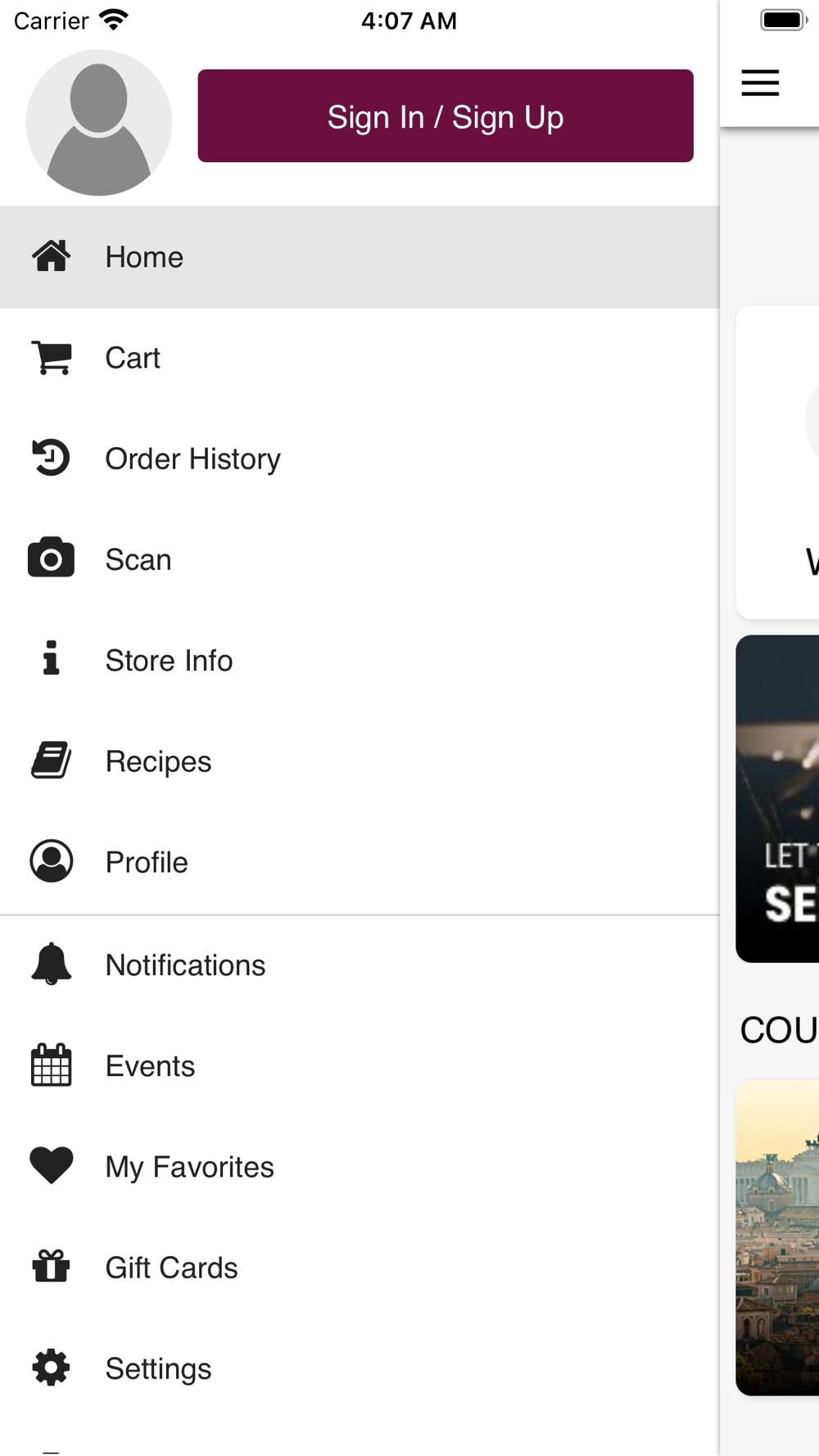Open the hamburger menu icon

pyautogui.click(x=760, y=83)
